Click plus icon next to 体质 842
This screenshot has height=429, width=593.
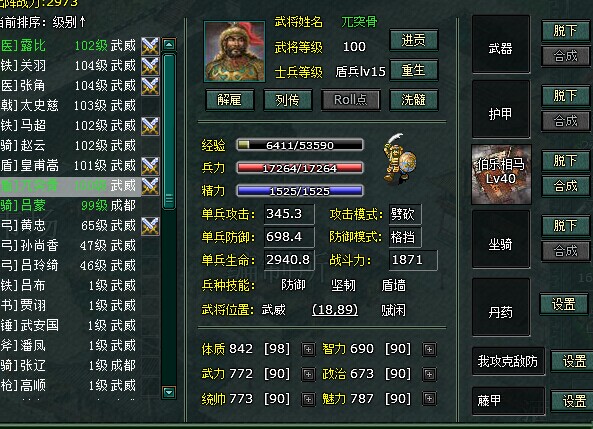pos(308,349)
